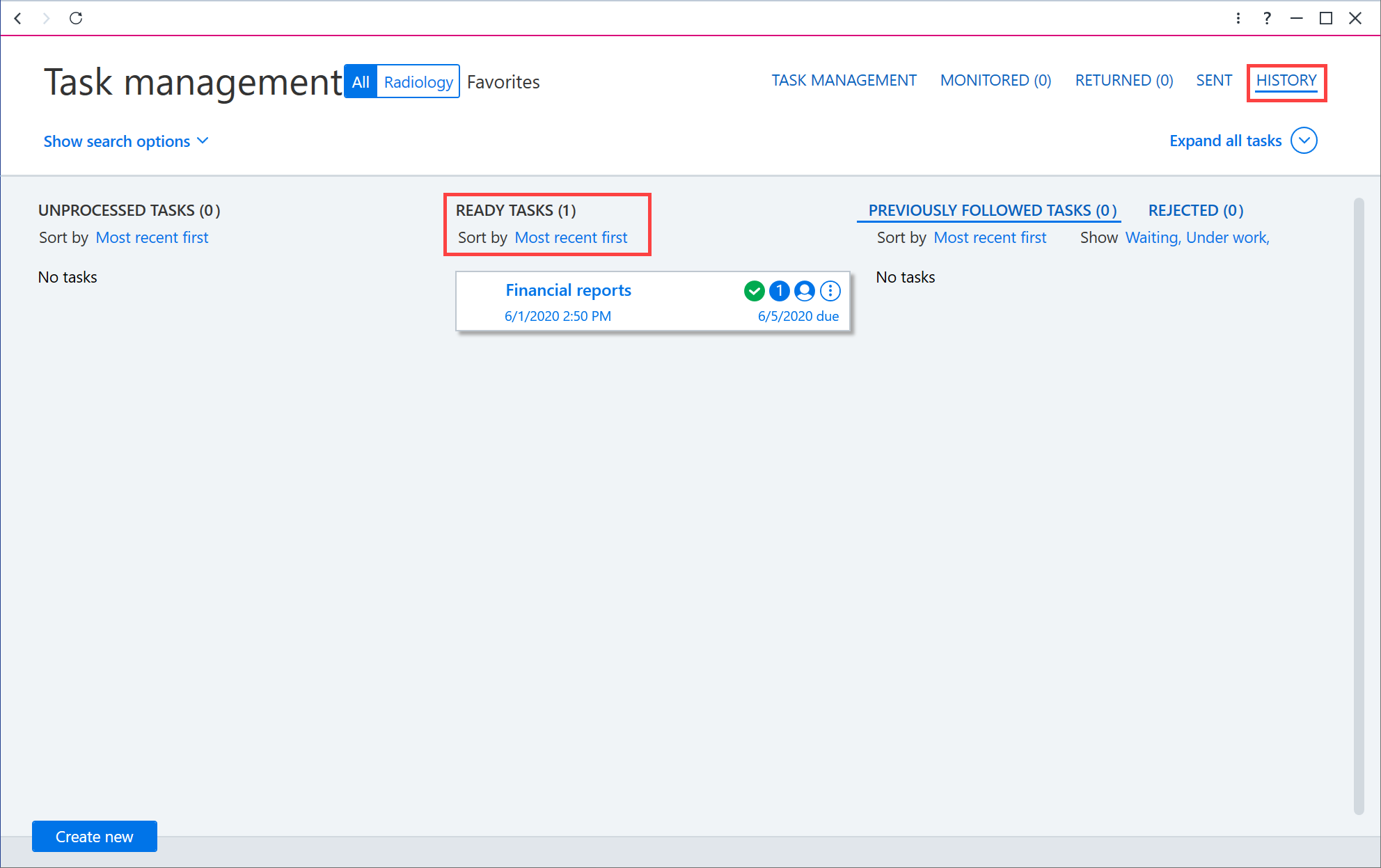Select the All filter toggle

point(361,81)
